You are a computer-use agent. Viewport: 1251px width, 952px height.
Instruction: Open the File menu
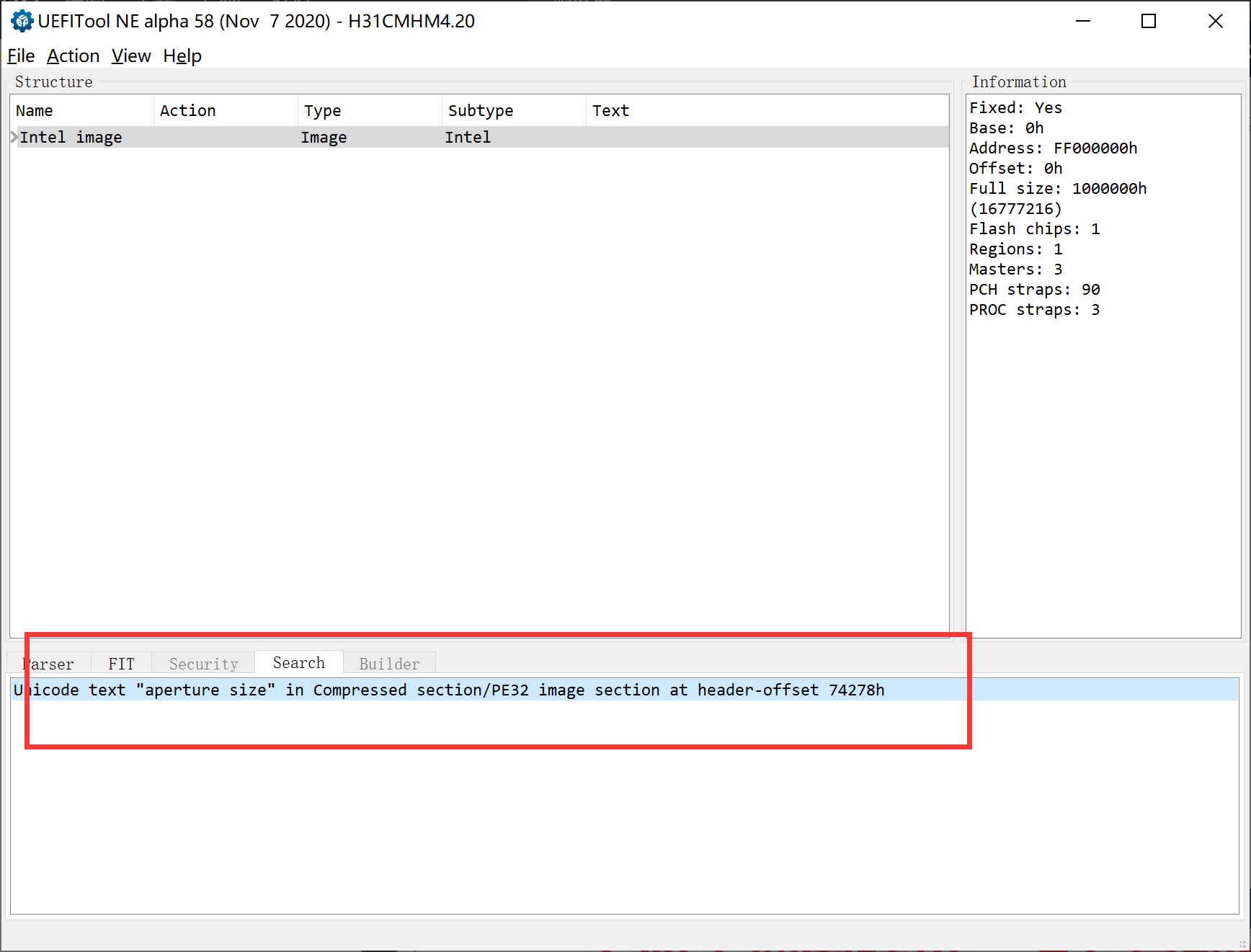click(21, 56)
